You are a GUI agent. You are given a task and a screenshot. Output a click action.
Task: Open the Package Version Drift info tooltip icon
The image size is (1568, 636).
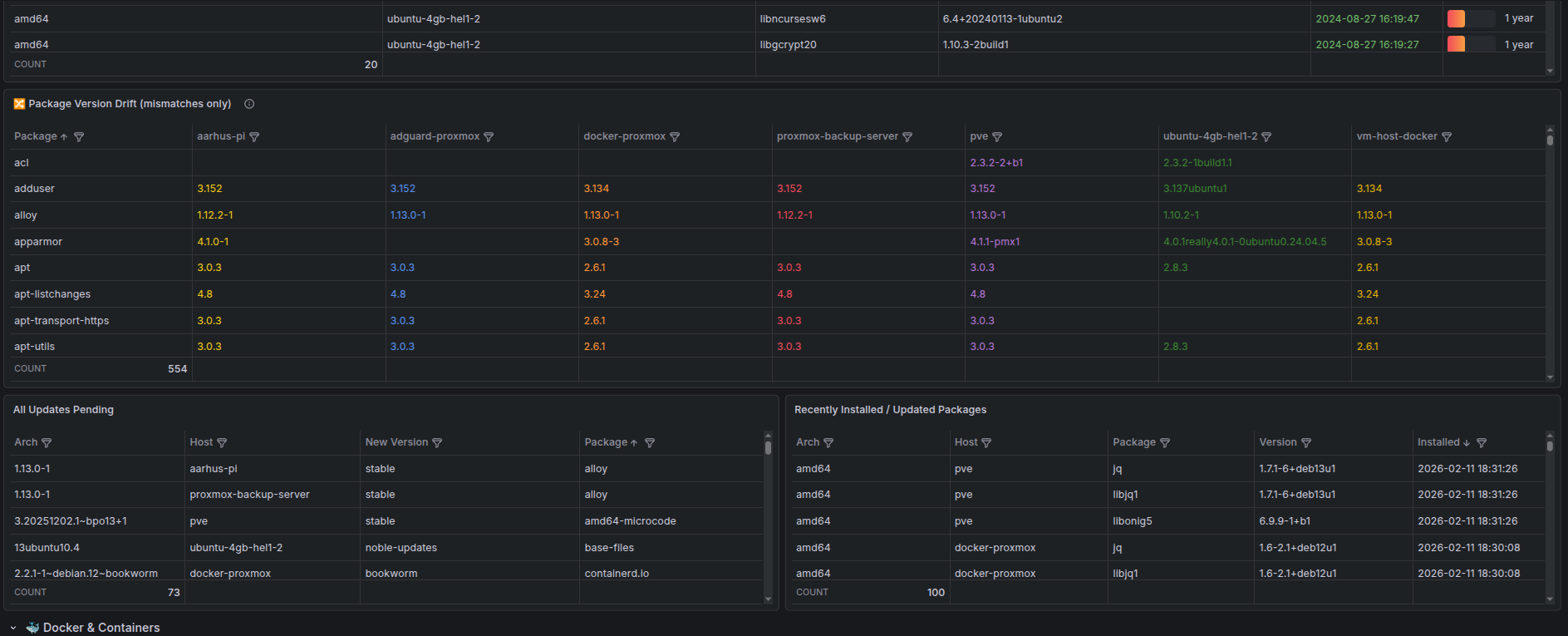249,104
